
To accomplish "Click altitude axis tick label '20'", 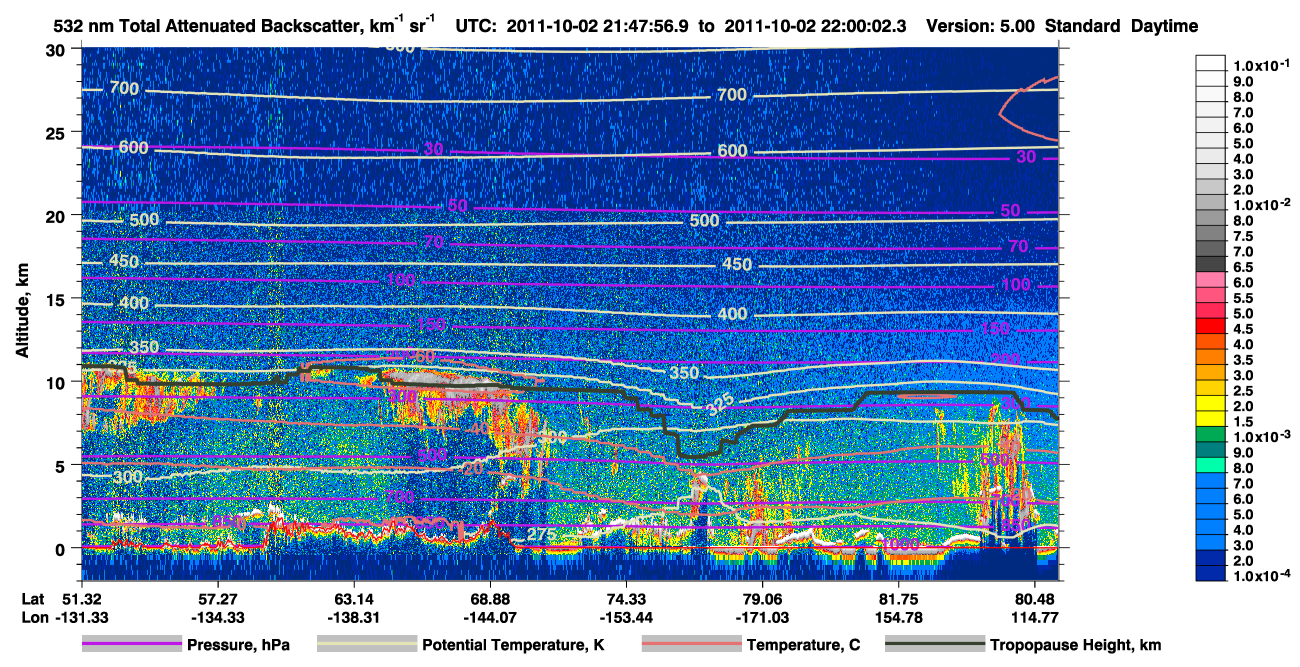I will pos(58,216).
